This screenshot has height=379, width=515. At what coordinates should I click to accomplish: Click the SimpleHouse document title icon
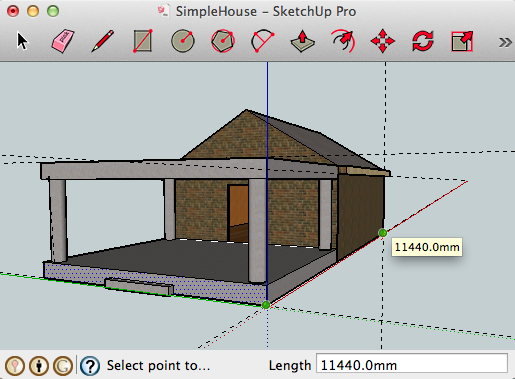point(163,11)
